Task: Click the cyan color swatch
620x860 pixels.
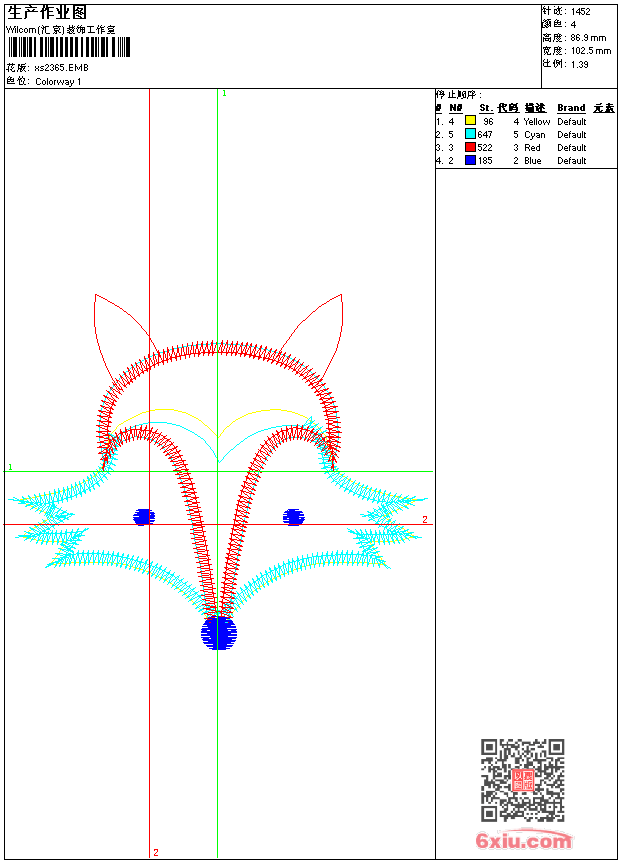Action: click(470, 134)
